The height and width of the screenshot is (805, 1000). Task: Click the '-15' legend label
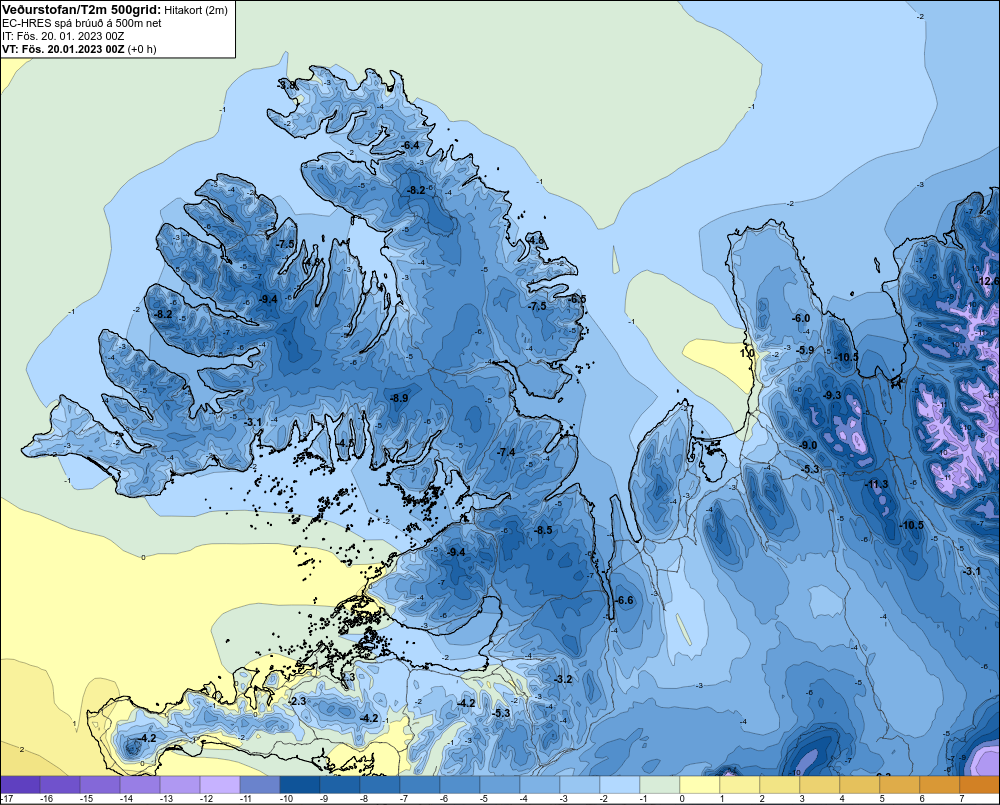(86, 799)
